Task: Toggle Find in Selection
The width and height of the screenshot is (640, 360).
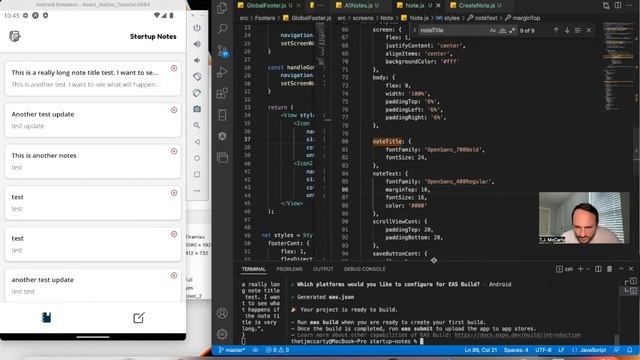Action: 578,30
